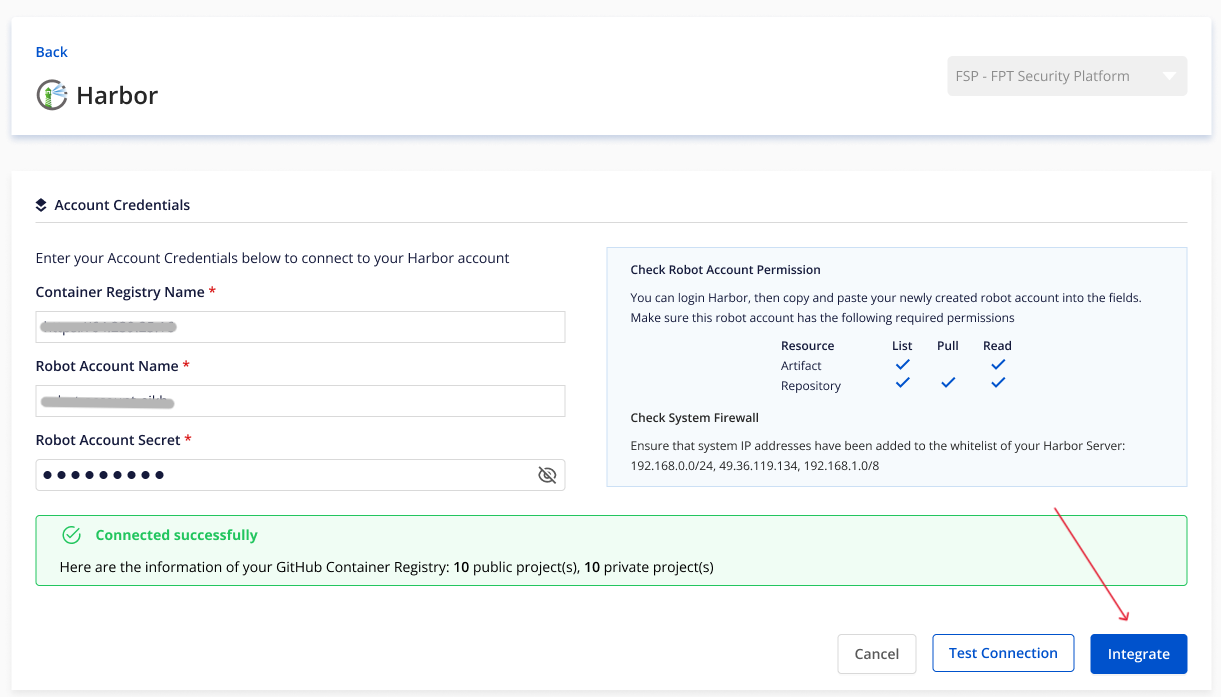
Task: Click the Repository Pull permission checkmark
Action: pos(948,383)
